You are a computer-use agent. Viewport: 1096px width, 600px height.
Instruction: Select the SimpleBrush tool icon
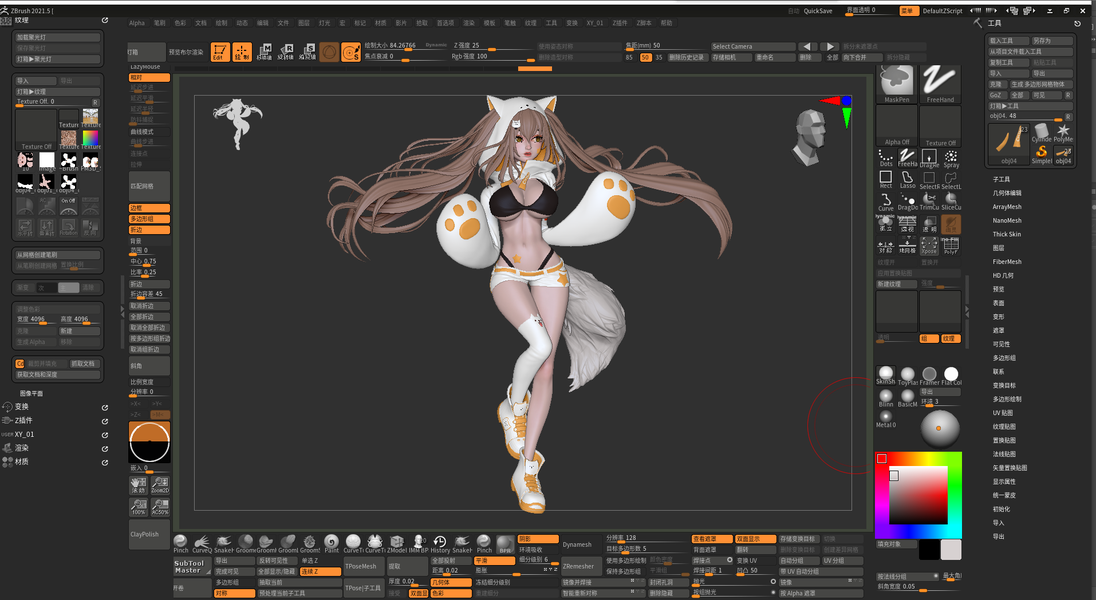[x=1041, y=155]
